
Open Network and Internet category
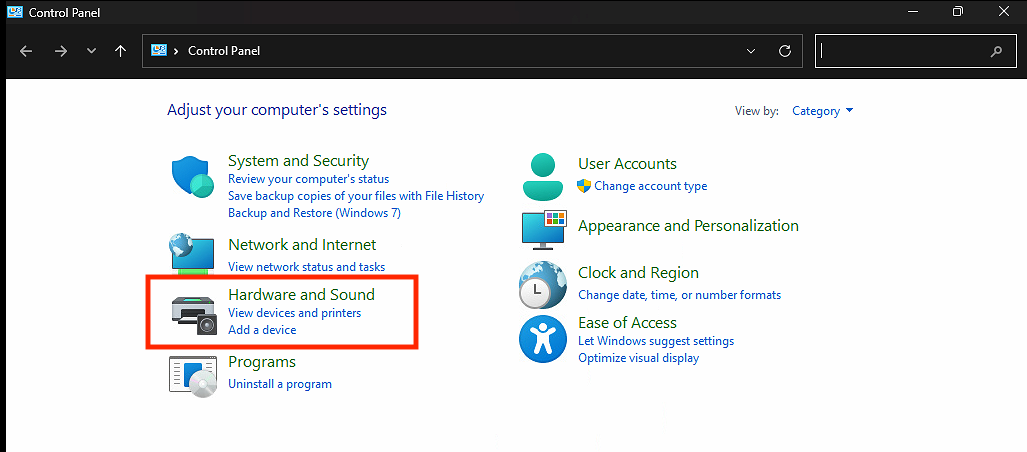(x=302, y=244)
